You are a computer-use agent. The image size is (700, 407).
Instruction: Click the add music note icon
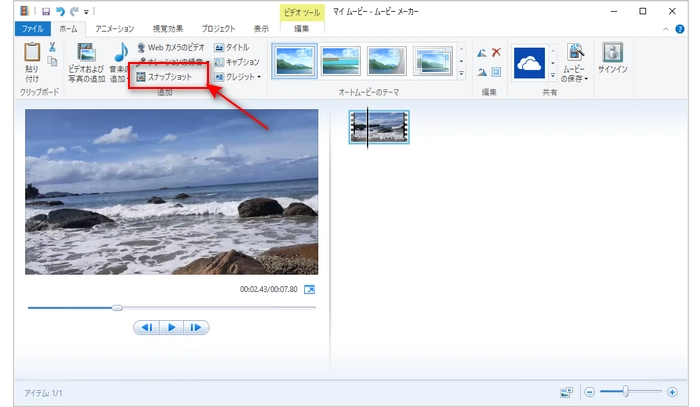[120, 53]
